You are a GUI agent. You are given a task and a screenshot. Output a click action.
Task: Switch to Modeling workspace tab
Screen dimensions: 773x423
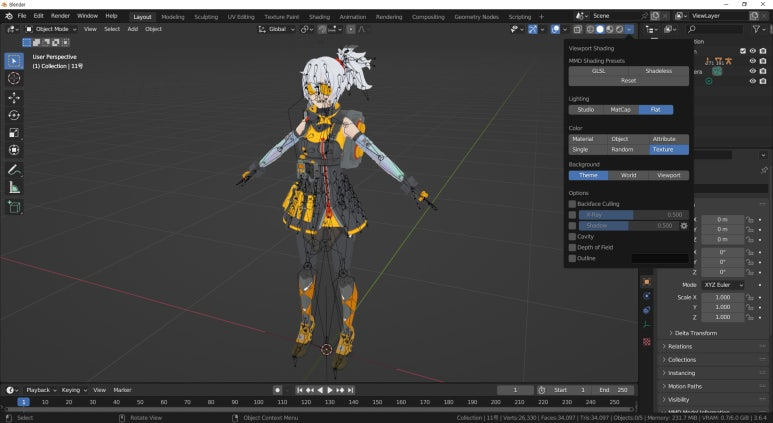[x=173, y=17]
